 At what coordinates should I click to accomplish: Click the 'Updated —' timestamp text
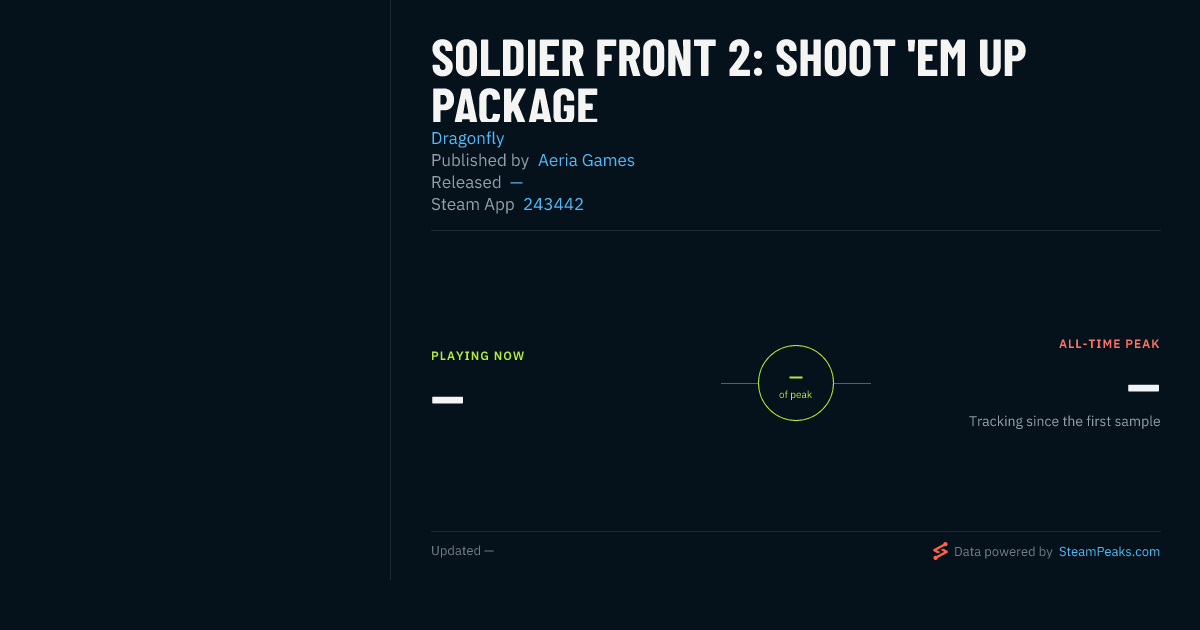pos(462,551)
